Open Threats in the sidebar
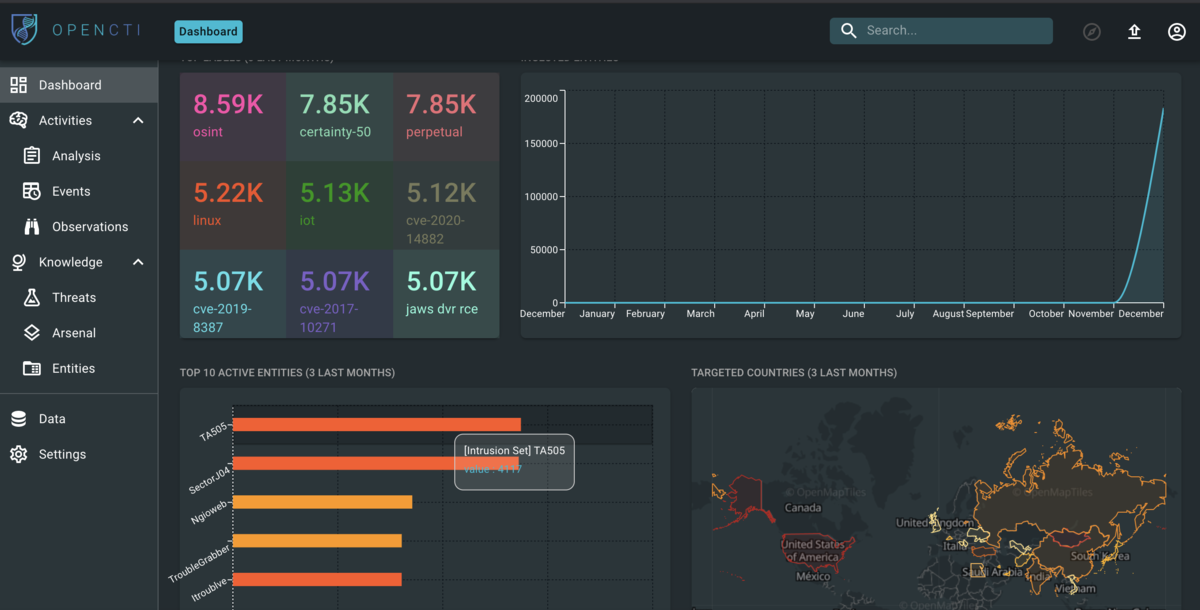The height and width of the screenshot is (610, 1200). tap(79, 297)
